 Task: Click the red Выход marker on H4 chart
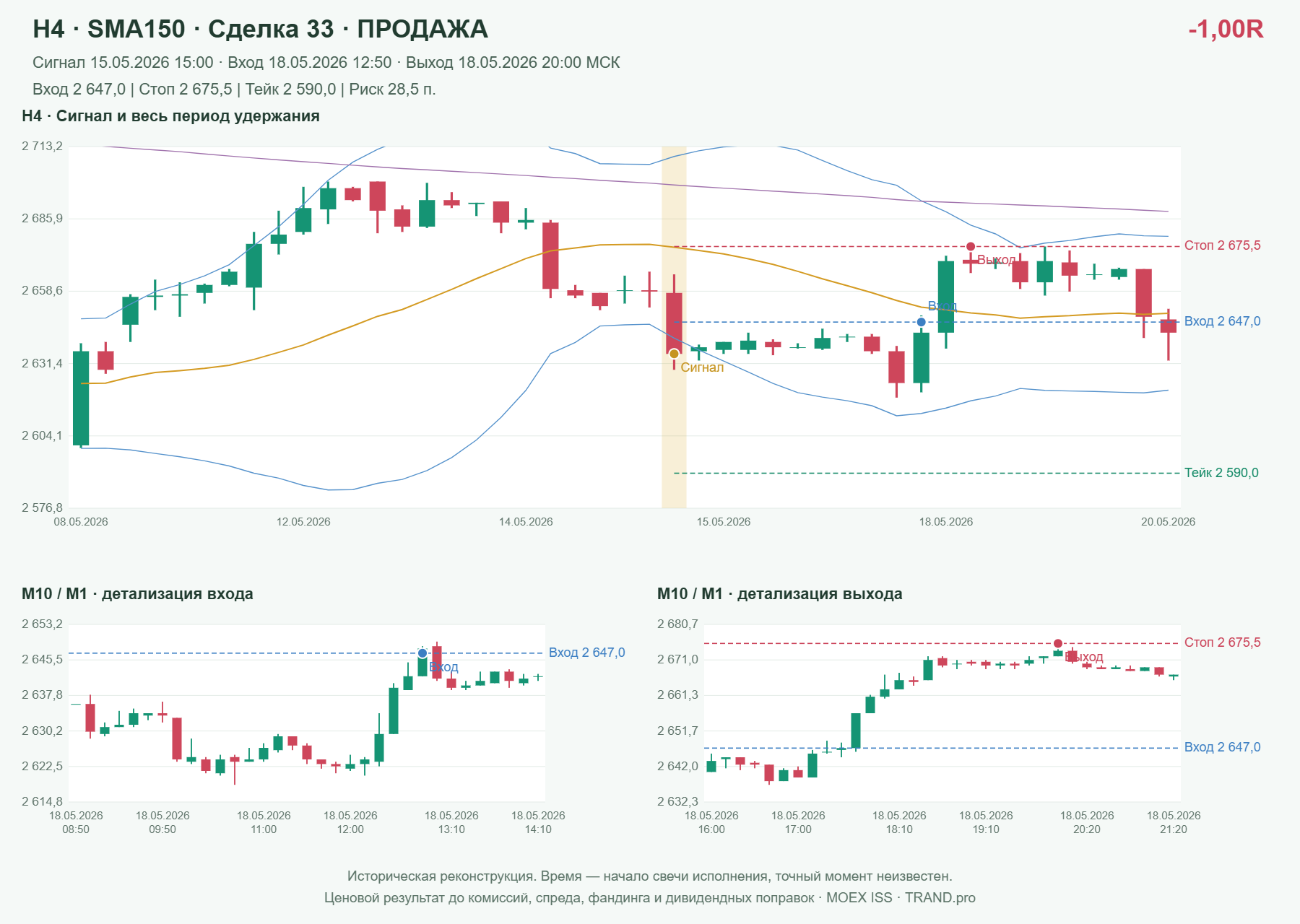971,247
